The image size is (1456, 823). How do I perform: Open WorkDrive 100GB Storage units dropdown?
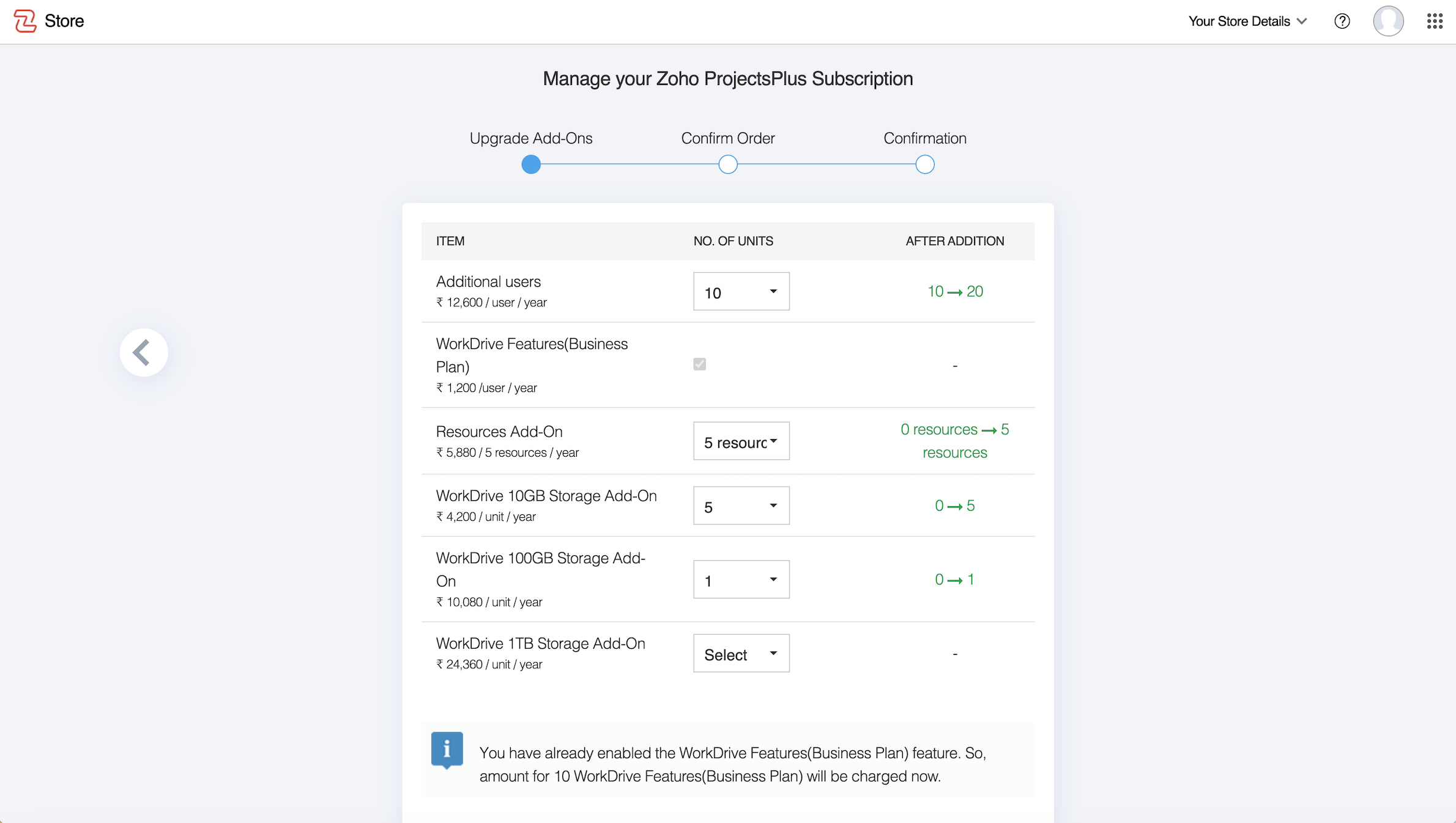pyautogui.click(x=741, y=580)
